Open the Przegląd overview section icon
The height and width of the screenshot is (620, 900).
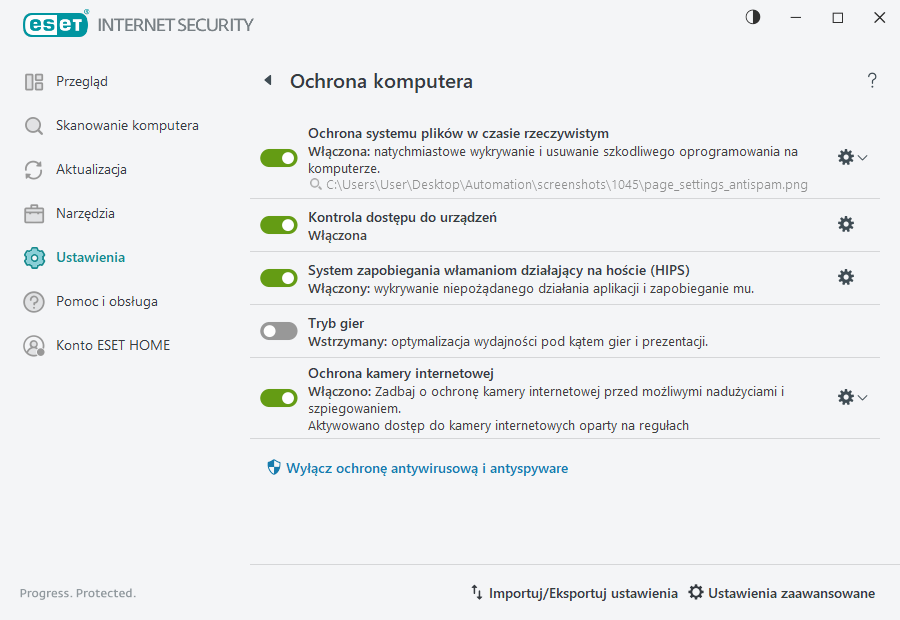point(33,81)
